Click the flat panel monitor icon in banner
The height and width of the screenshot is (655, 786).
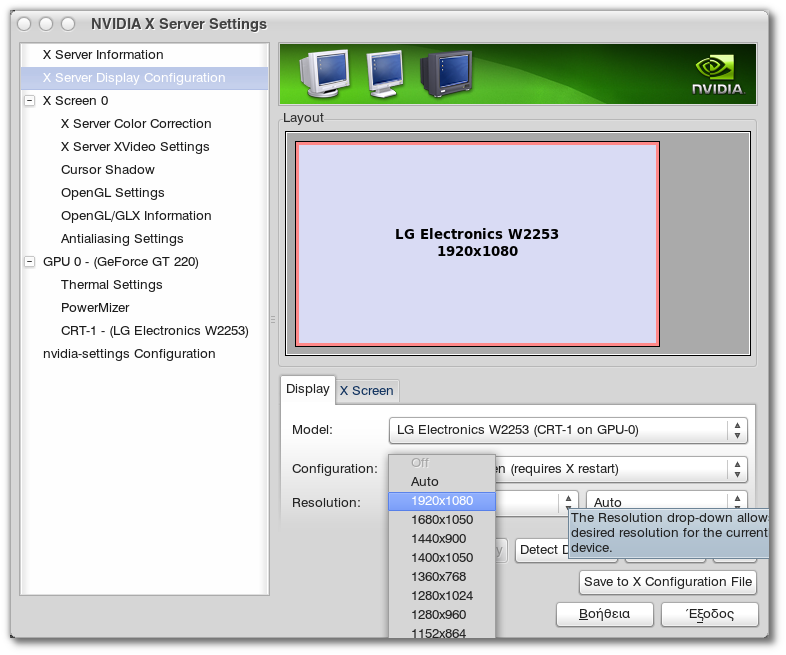point(384,74)
